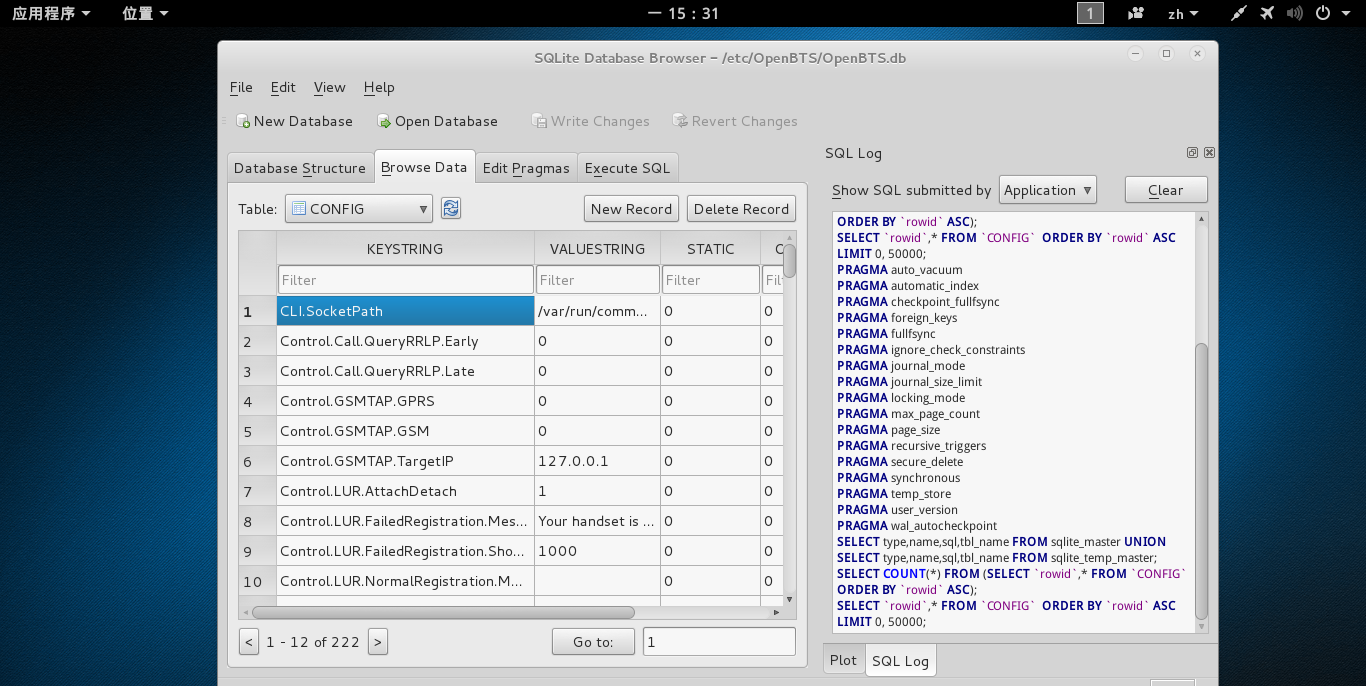The height and width of the screenshot is (686, 1366).
Task: Select the Control.GSMTAP.TargetIP cell
Action: [405, 461]
